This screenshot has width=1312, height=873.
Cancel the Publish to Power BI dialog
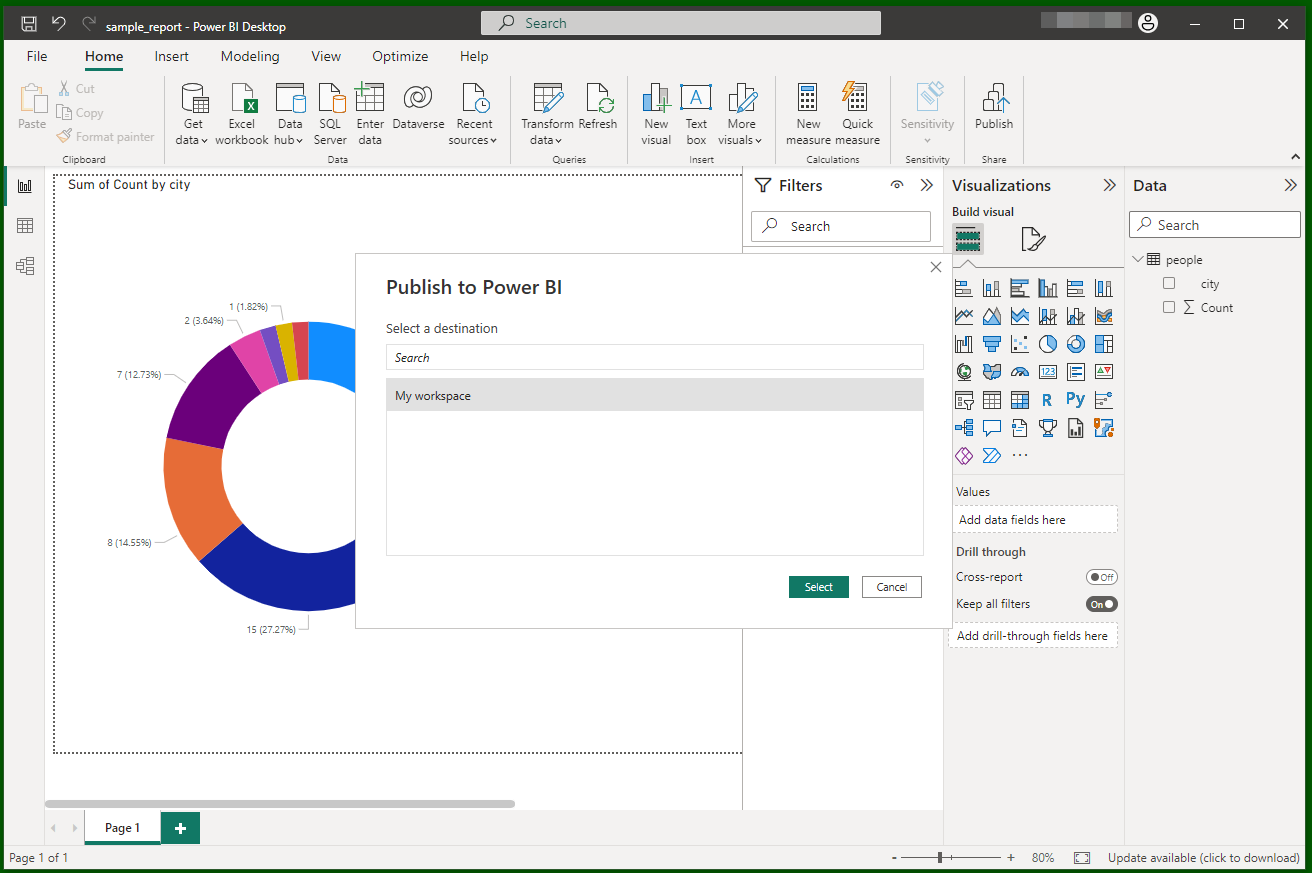click(892, 587)
